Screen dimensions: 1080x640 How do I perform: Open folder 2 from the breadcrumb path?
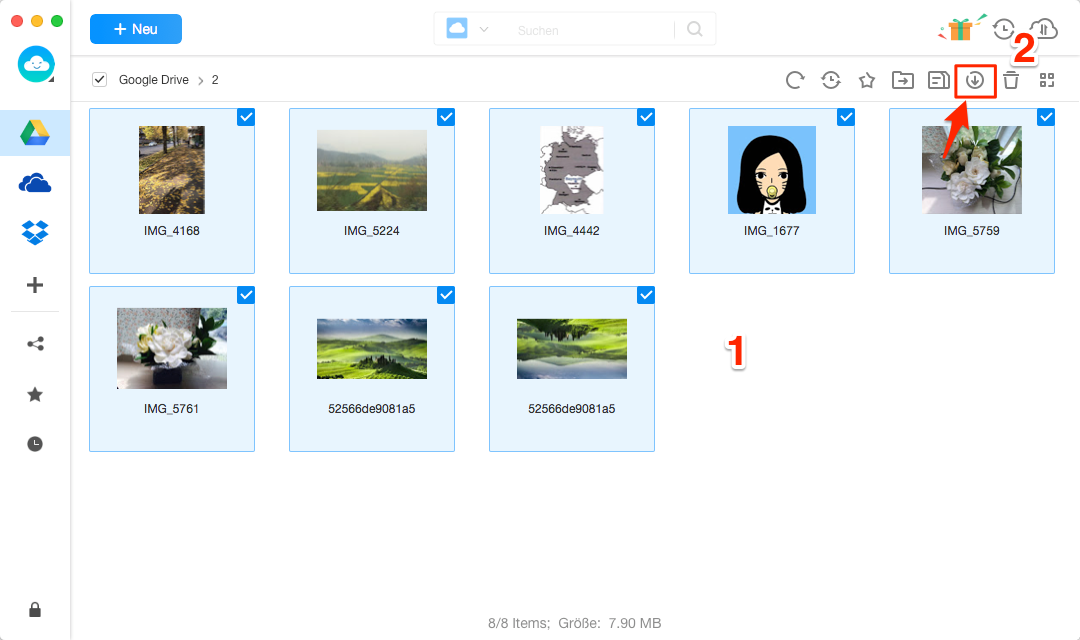coord(214,79)
